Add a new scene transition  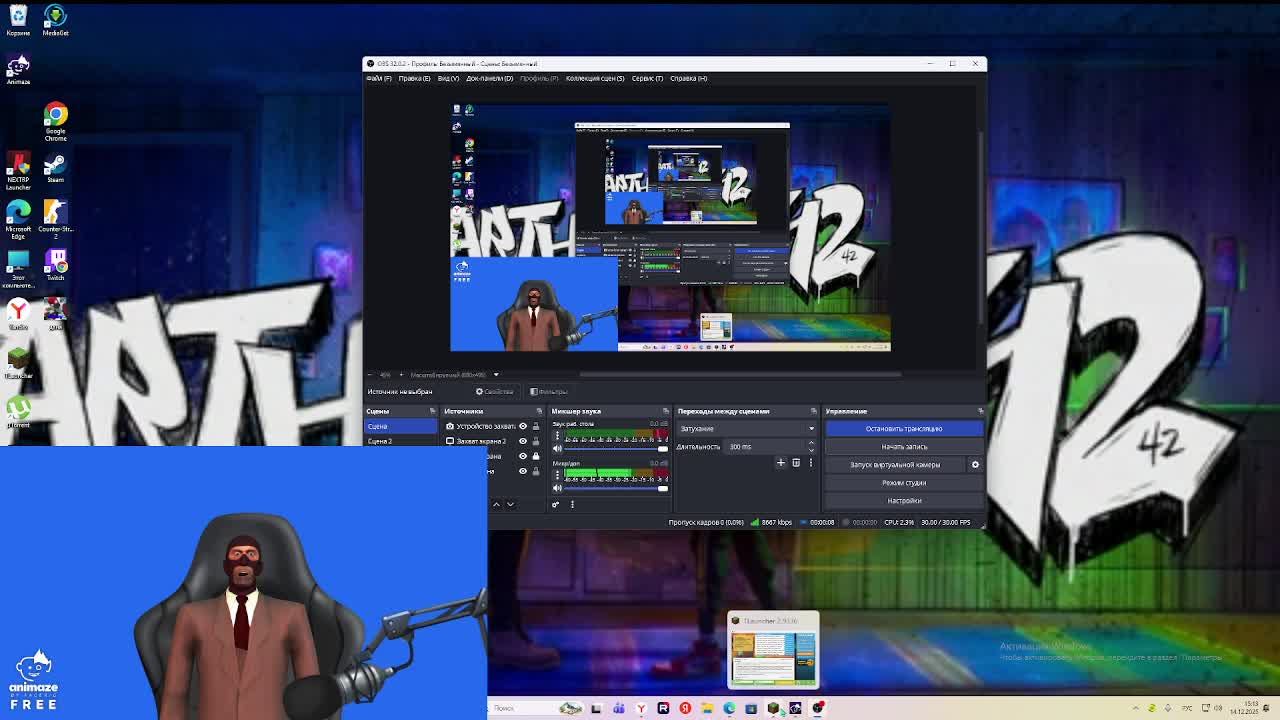pos(781,463)
